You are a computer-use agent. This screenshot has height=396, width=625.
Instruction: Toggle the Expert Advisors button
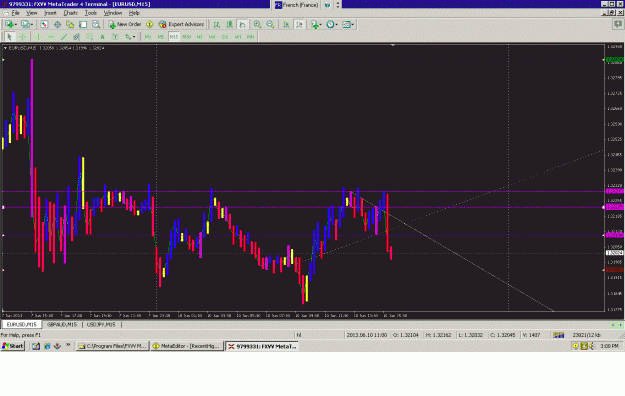[181, 24]
